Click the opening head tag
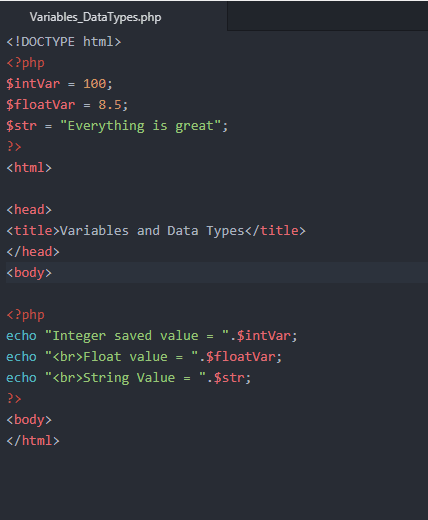This screenshot has width=428, height=520. coord(29,210)
